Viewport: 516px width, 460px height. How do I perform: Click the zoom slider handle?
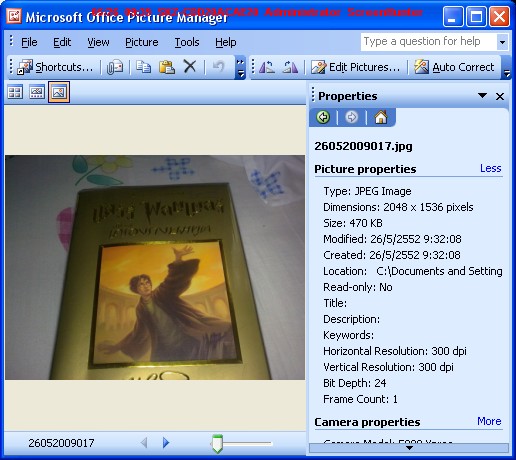coord(217,444)
